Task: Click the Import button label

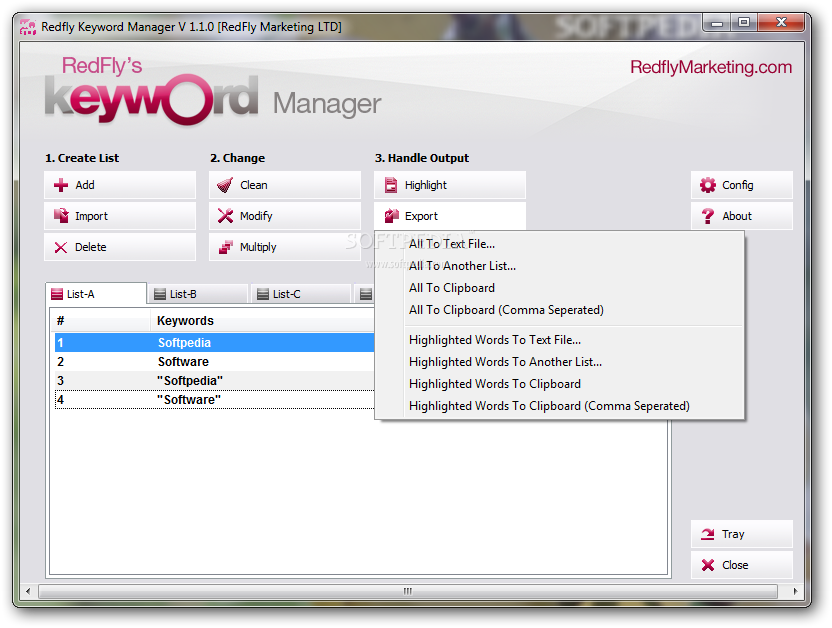Action: point(91,216)
